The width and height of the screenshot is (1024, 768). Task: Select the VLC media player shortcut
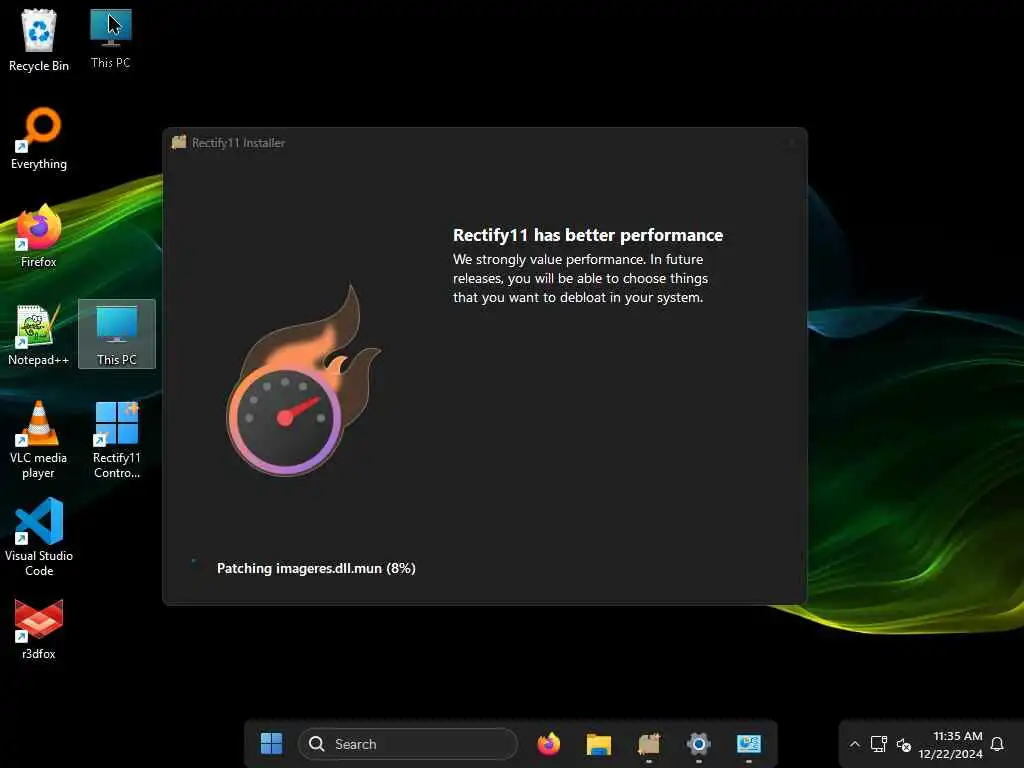click(39, 440)
